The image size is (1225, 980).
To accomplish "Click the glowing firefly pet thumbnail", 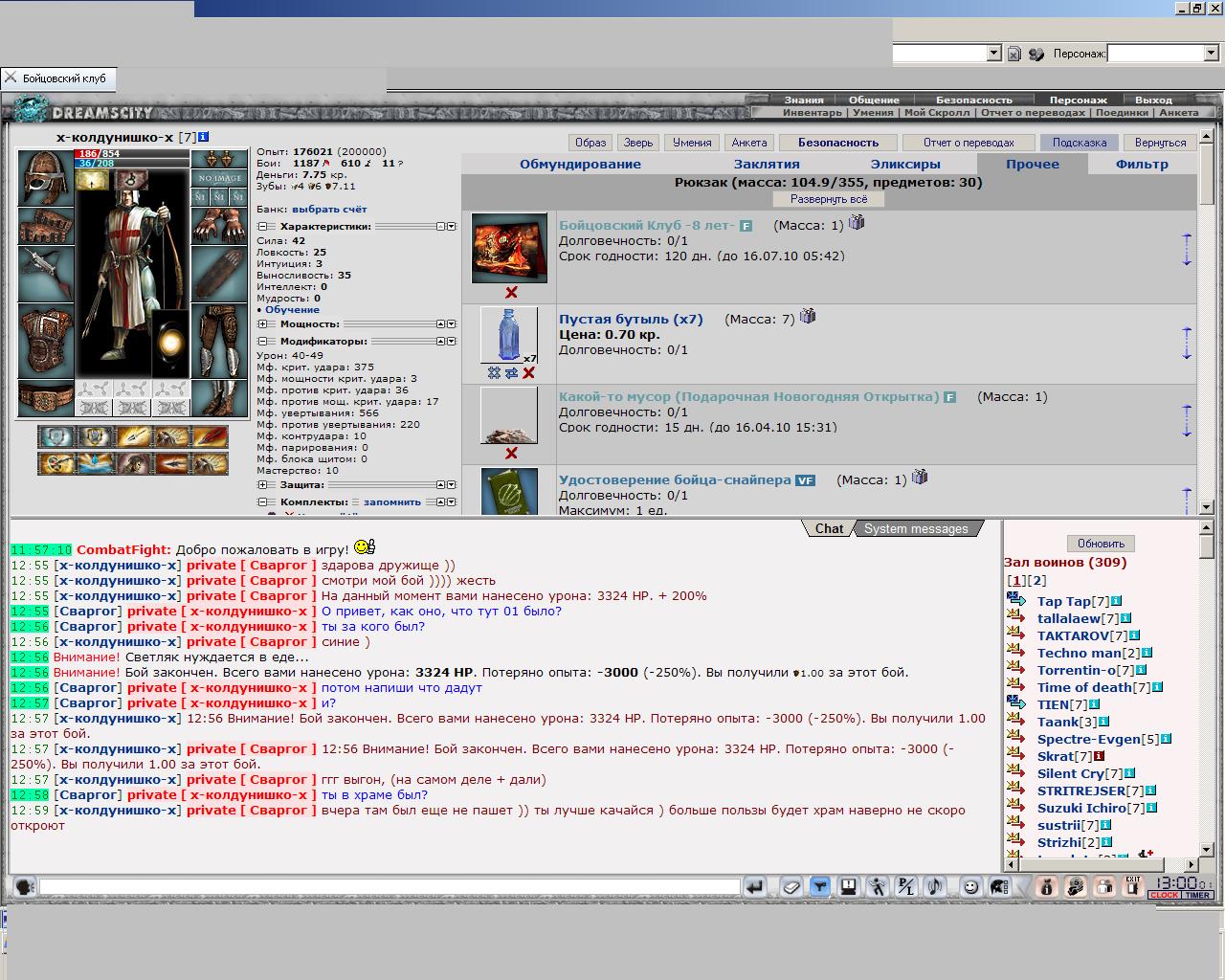I will coord(170,342).
